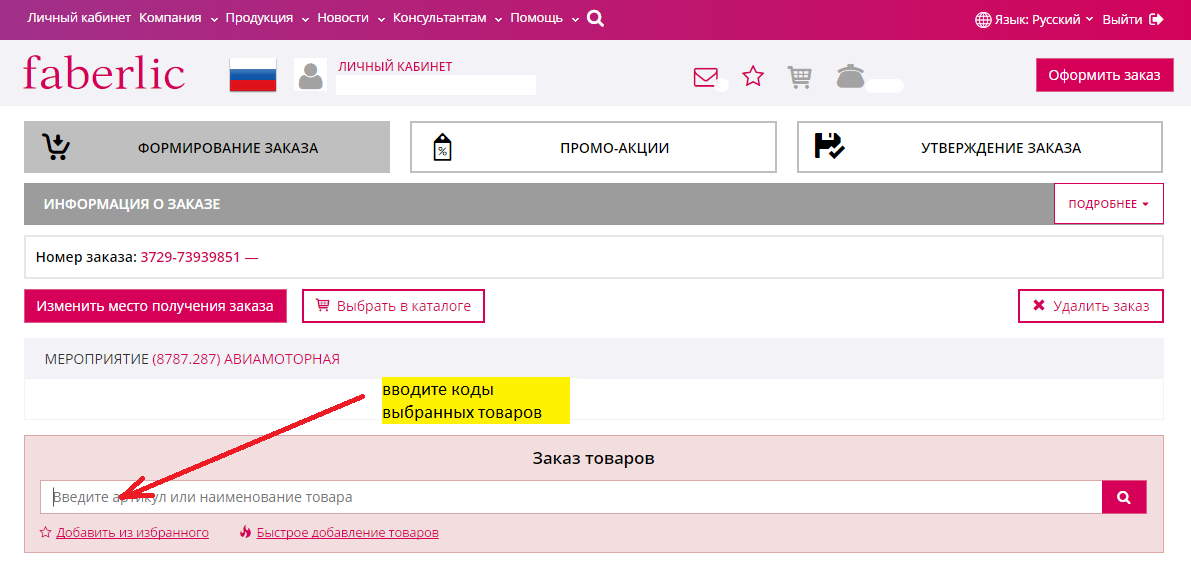This screenshot has width=1191, height=576.
Task: Switch to Утверждение заказа tab
Action: click(x=980, y=147)
